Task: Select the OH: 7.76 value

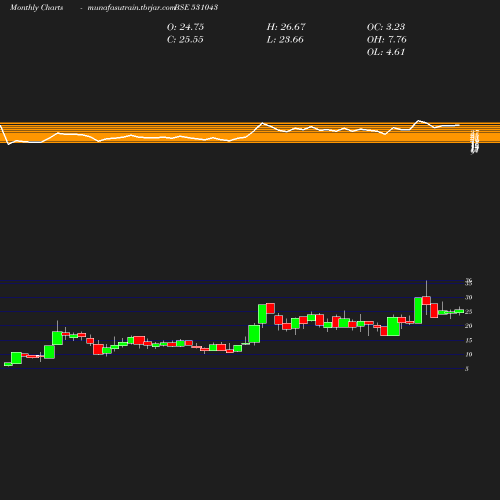Action: click(x=387, y=40)
